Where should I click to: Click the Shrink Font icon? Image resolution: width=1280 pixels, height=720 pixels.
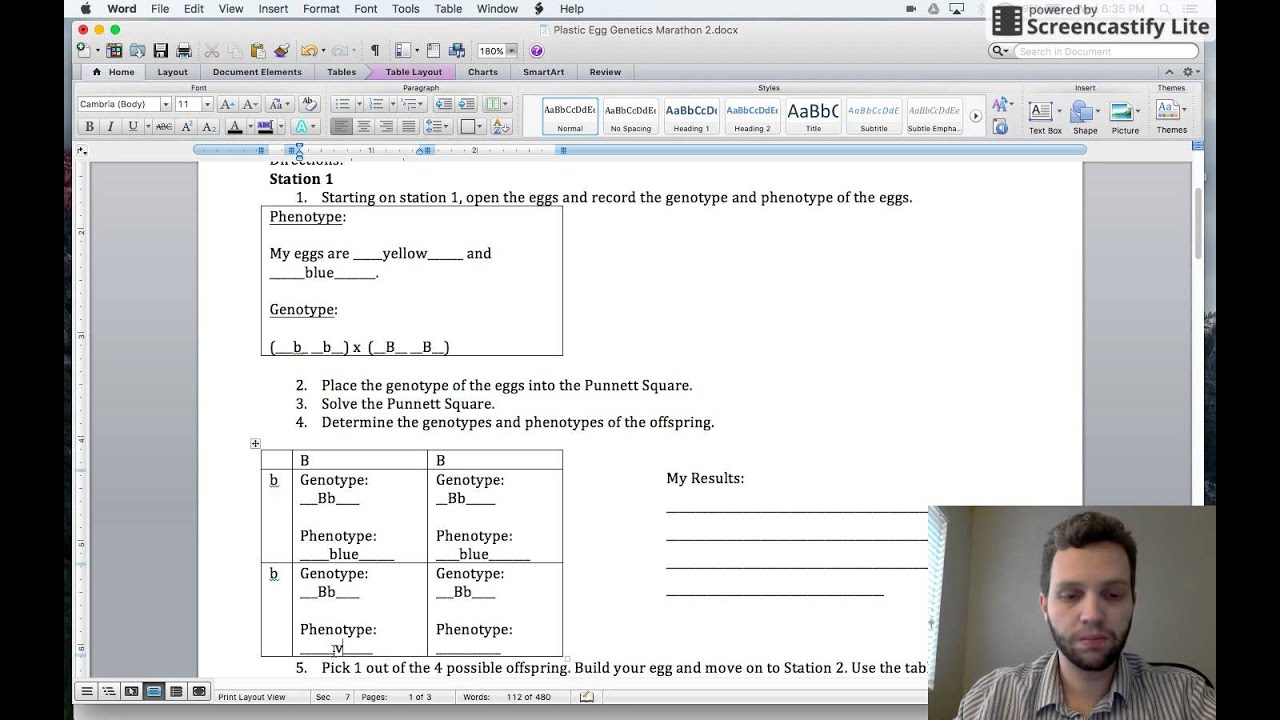pos(249,104)
